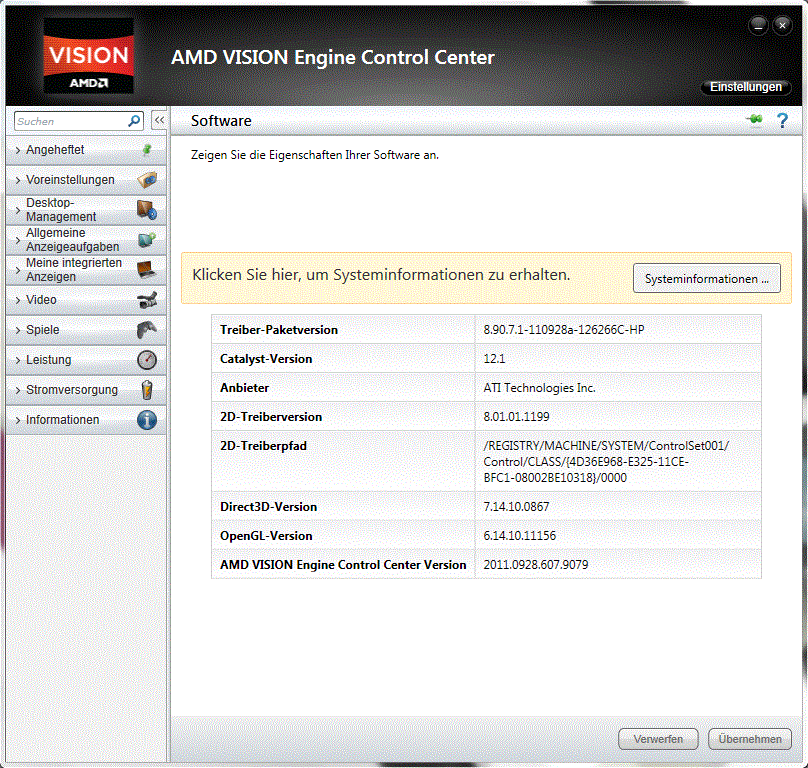The height and width of the screenshot is (768, 808).
Task: Click the VISION AMD logo
Action: (89, 56)
